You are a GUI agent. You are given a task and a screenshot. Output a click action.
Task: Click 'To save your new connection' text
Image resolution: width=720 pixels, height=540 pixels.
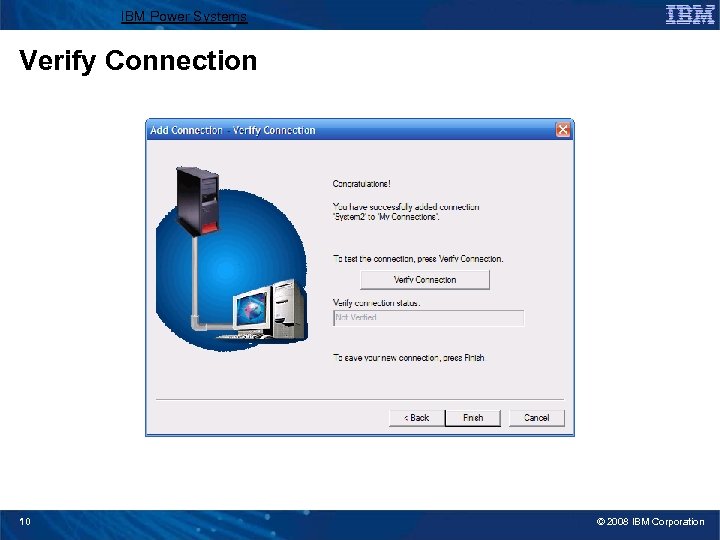point(409,358)
